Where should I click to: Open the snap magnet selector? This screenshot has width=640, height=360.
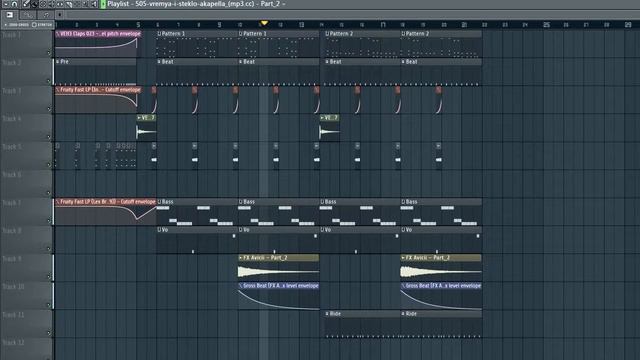[14, 4]
